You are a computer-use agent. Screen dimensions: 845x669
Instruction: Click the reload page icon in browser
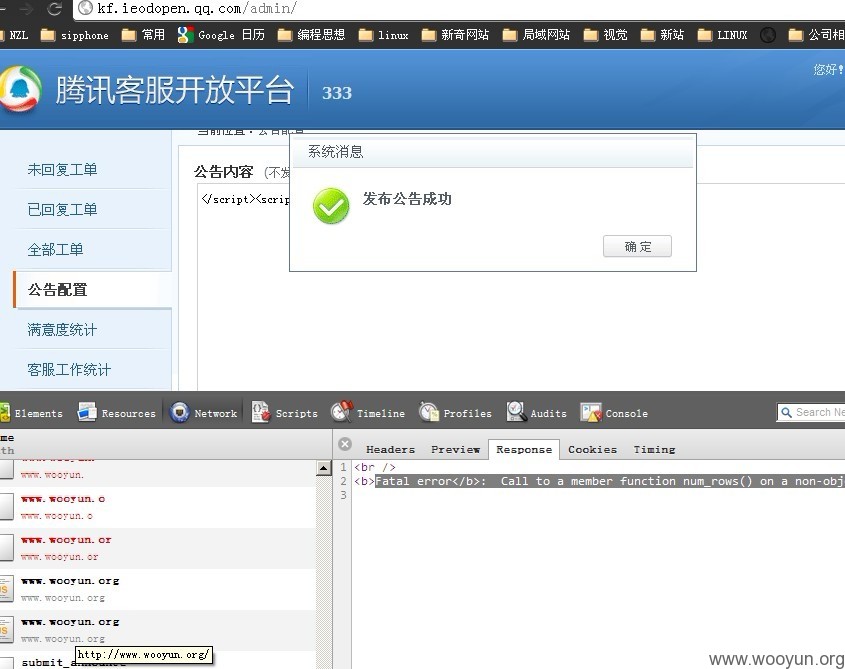point(54,8)
